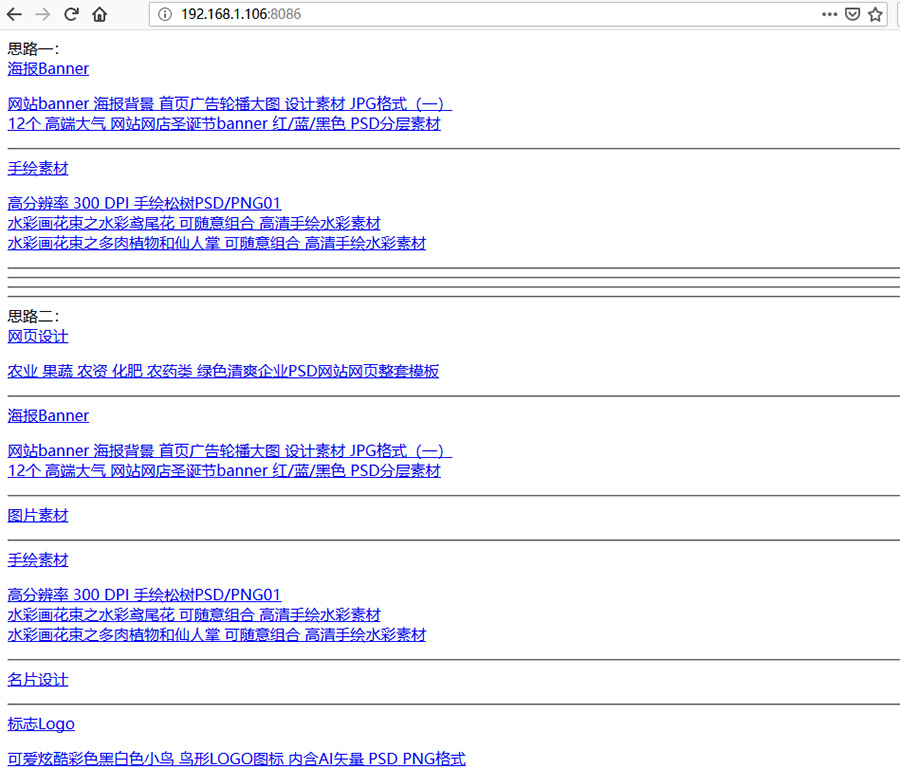Open the 可爱炫酷彩色黑白色小鸟 LOGO link
Viewport: 900px width, 769px height.
236,759
